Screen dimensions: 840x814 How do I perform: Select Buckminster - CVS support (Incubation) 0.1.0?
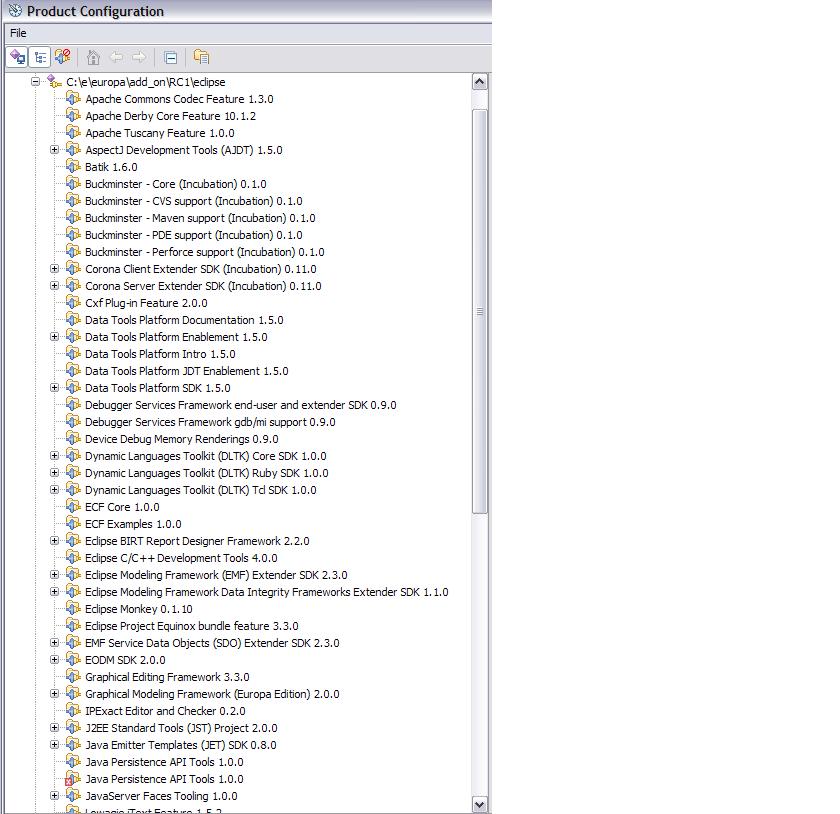[193, 201]
